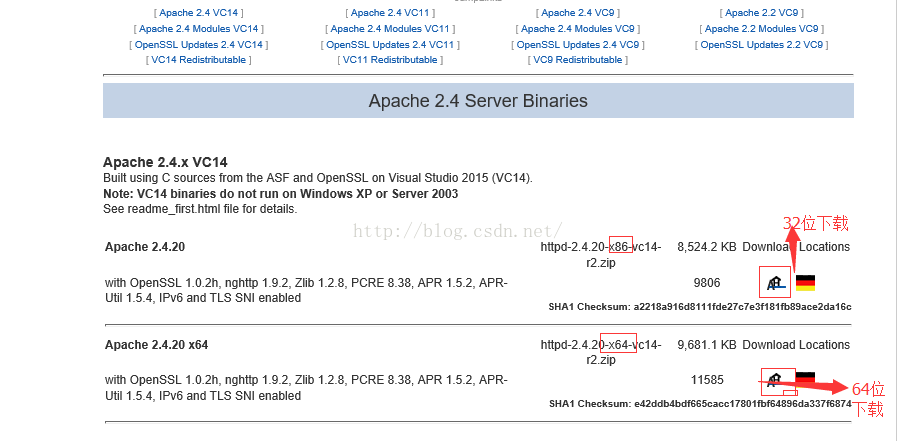This screenshot has height=441, width=897.
Task: Open the Apache 2.2 VC9 link
Action: tap(762, 13)
